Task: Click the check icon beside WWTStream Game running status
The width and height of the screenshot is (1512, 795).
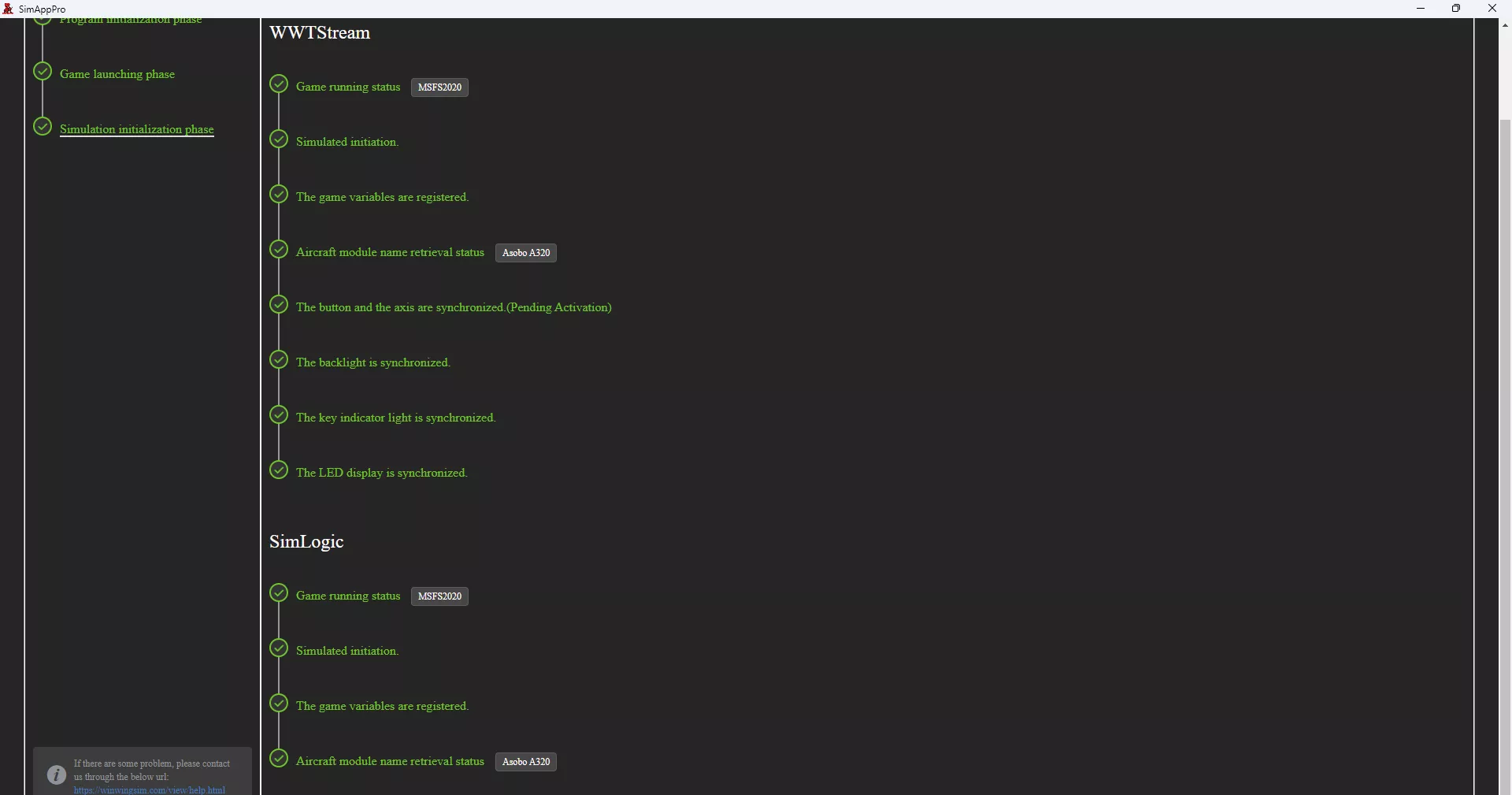Action: coord(279,84)
